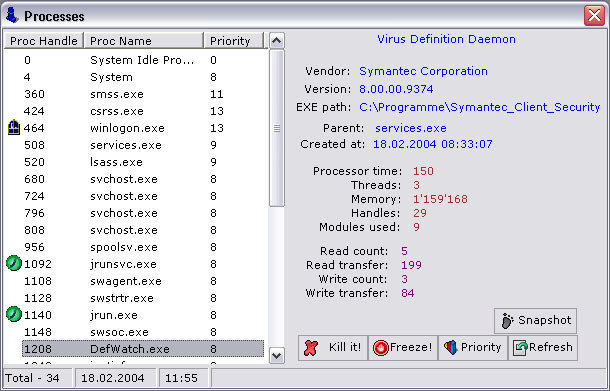Click the Refresh button's arrow icon
The height and width of the screenshot is (391, 610).
point(520,347)
